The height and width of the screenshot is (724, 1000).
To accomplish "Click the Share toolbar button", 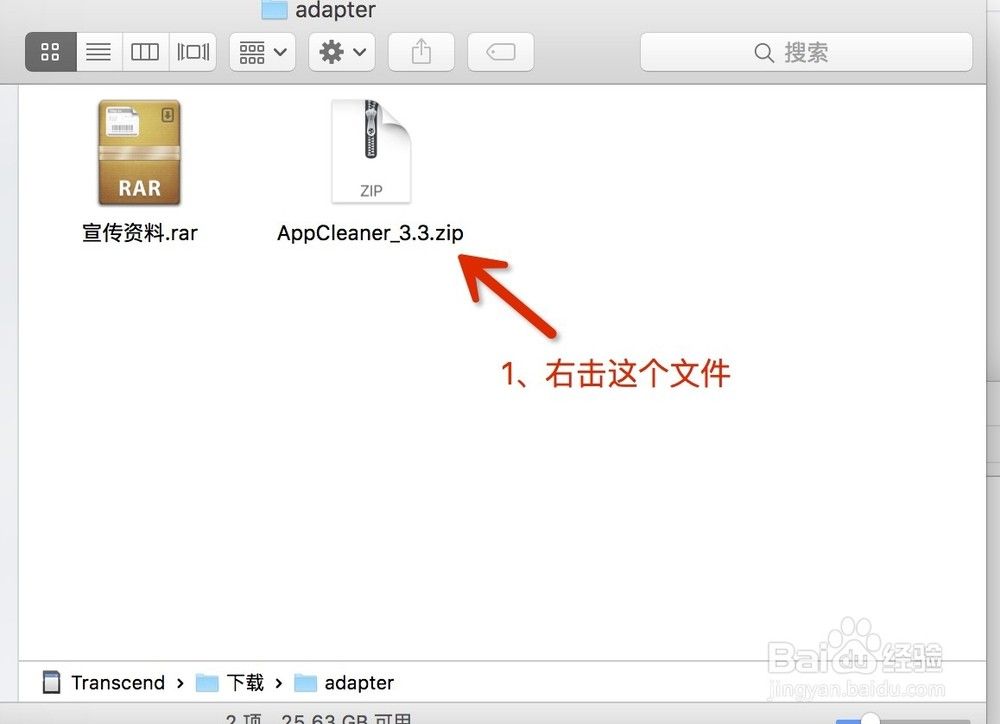I will [x=421, y=52].
